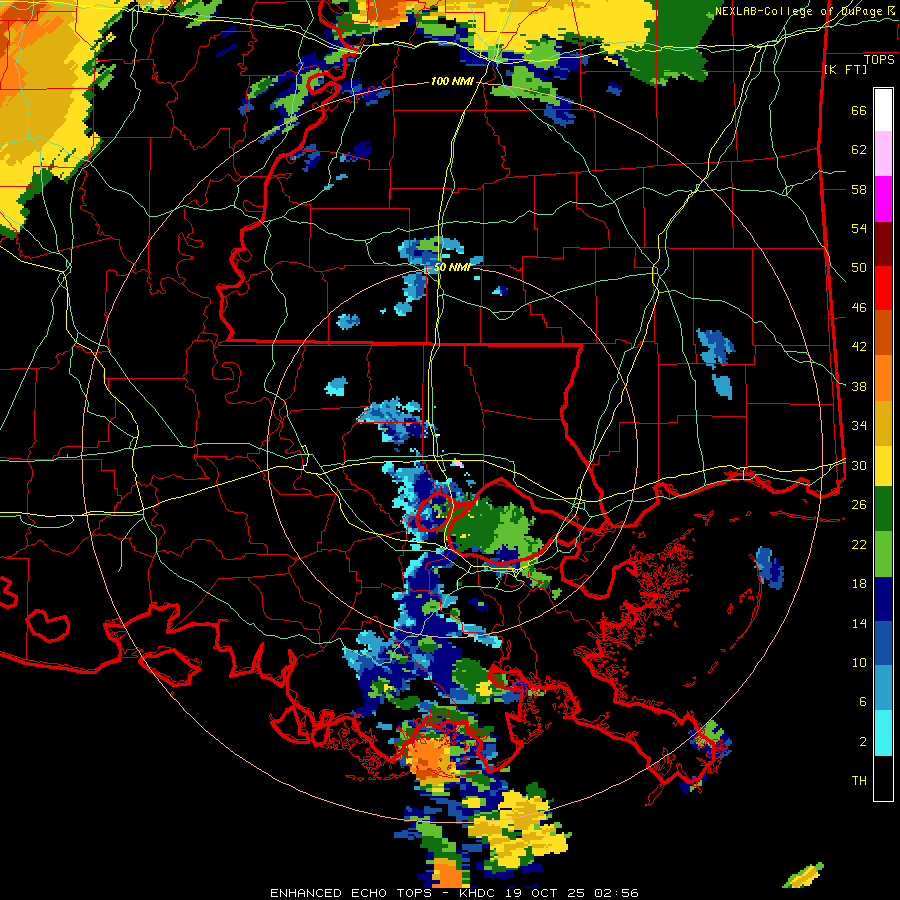Click the medium blue swatch between 14 and 10
This screenshot has height=900, width=900.
click(x=883, y=643)
